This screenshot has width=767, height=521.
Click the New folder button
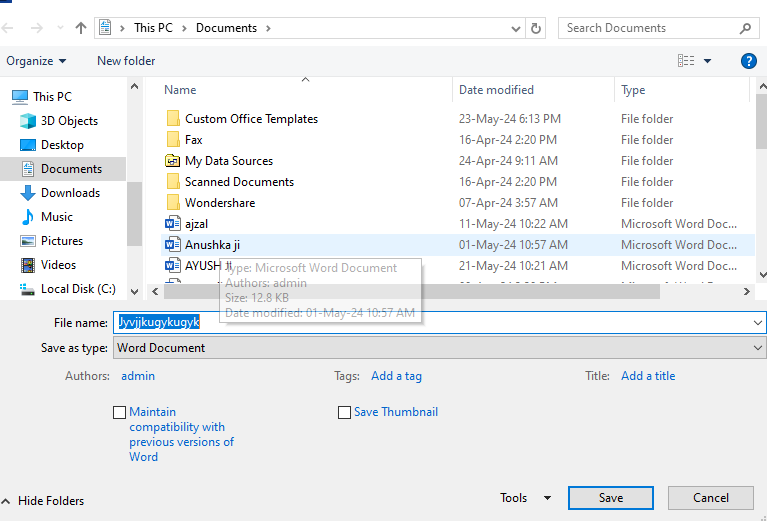click(126, 61)
